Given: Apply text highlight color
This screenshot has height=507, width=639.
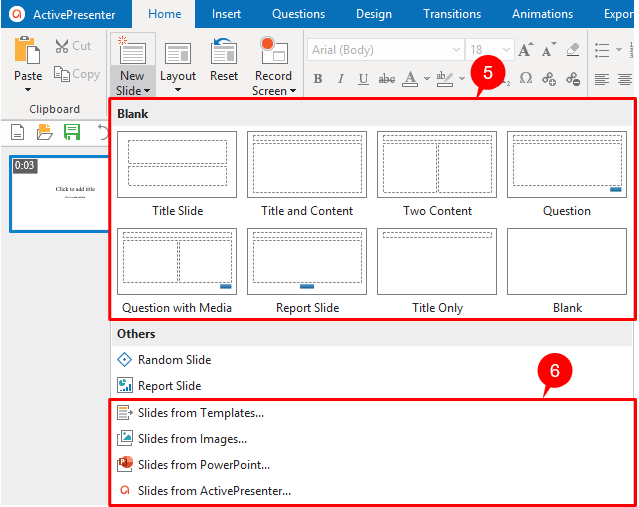Looking at the screenshot, I should (x=445, y=79).
